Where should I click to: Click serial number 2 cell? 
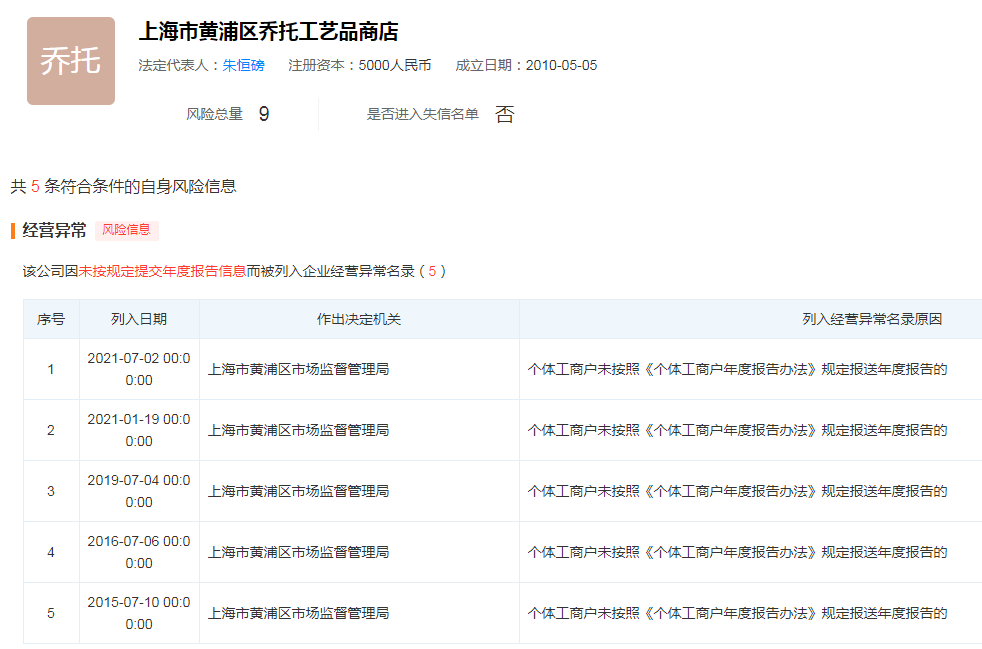coord(51,430)
